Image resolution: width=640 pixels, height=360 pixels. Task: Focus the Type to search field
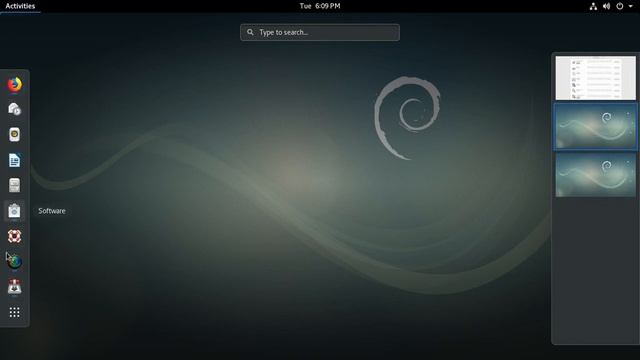pos(320,32)
